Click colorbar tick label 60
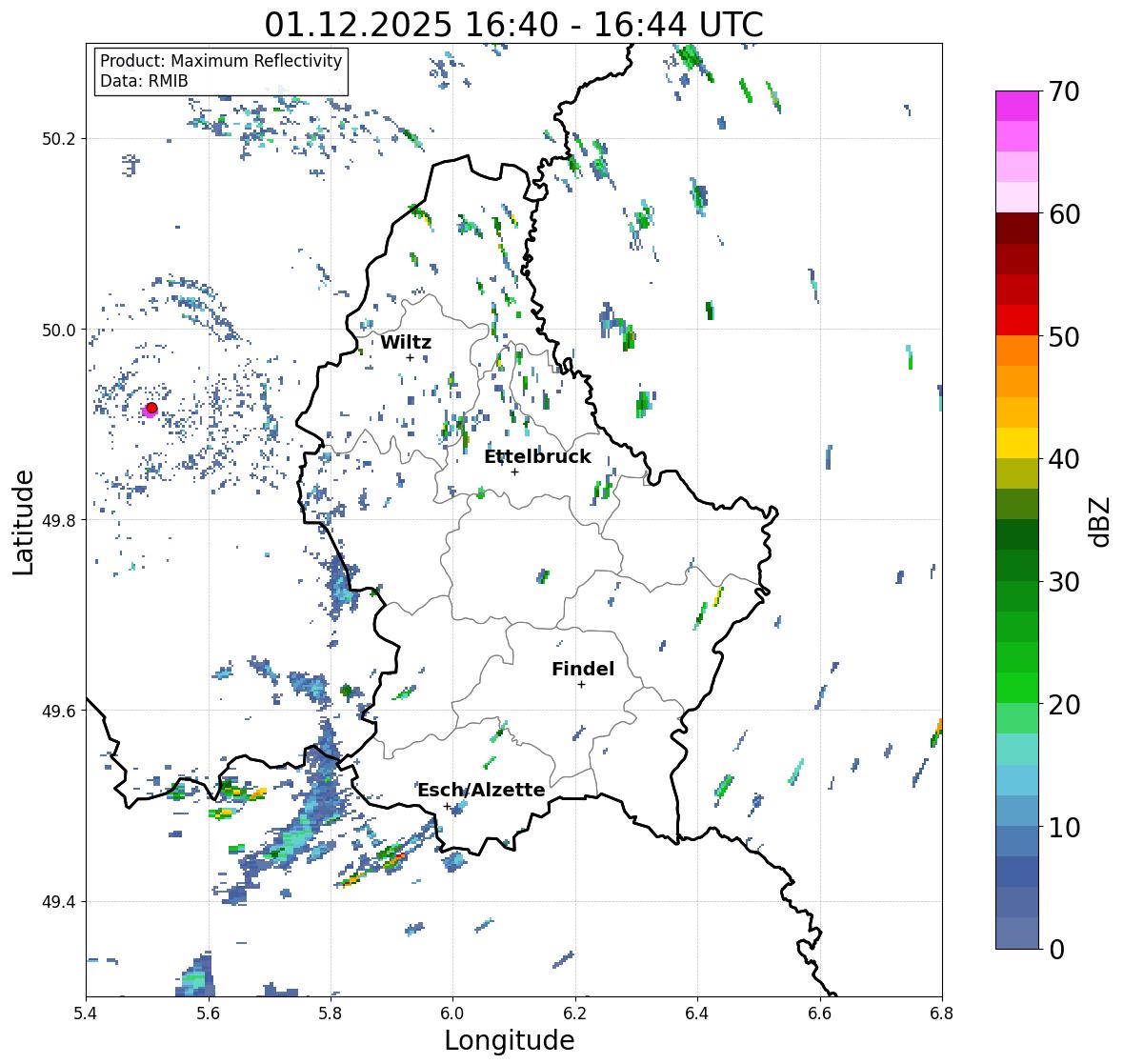This screenshot has height=1064, width=1123. [x=1064, y=214]
